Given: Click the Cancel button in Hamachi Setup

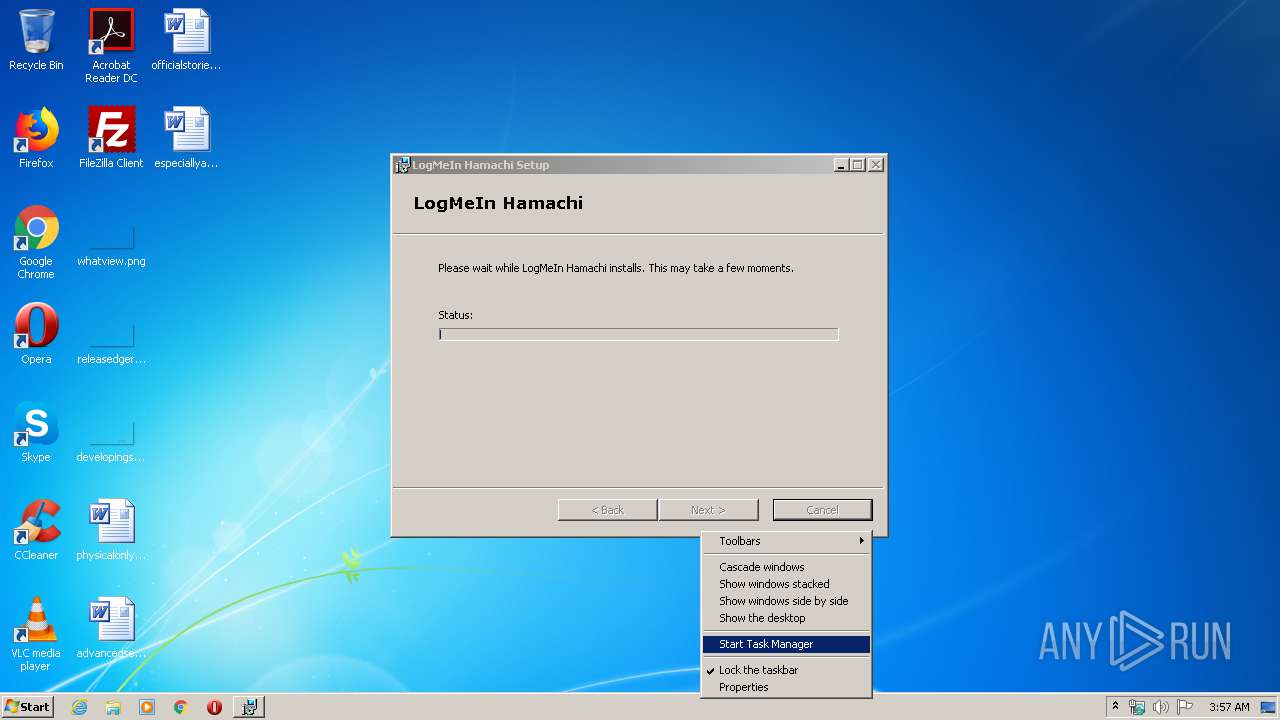Looking at the screenshot, I should click(x=822, y=510).
